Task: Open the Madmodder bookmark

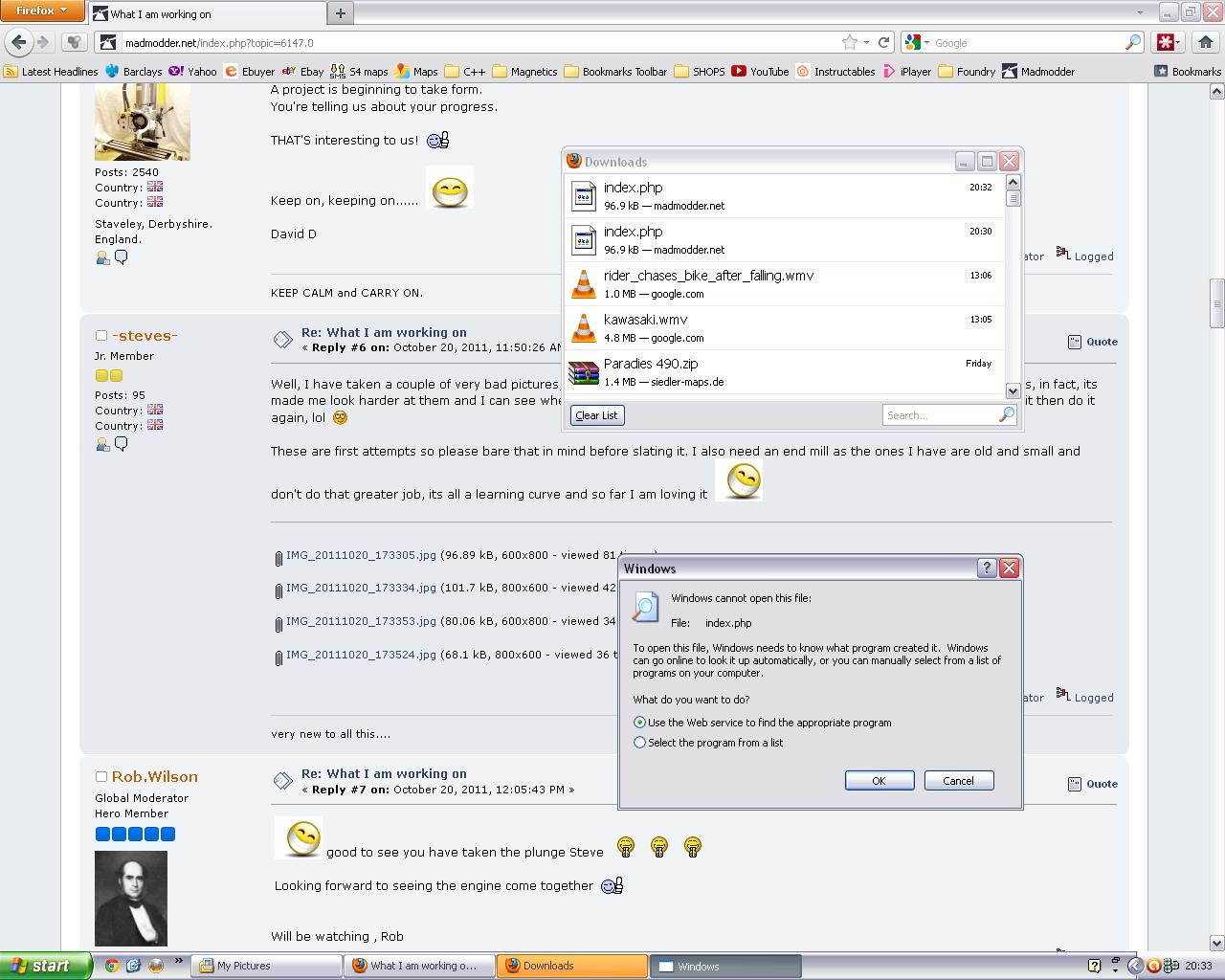Action: [1038, 71]
